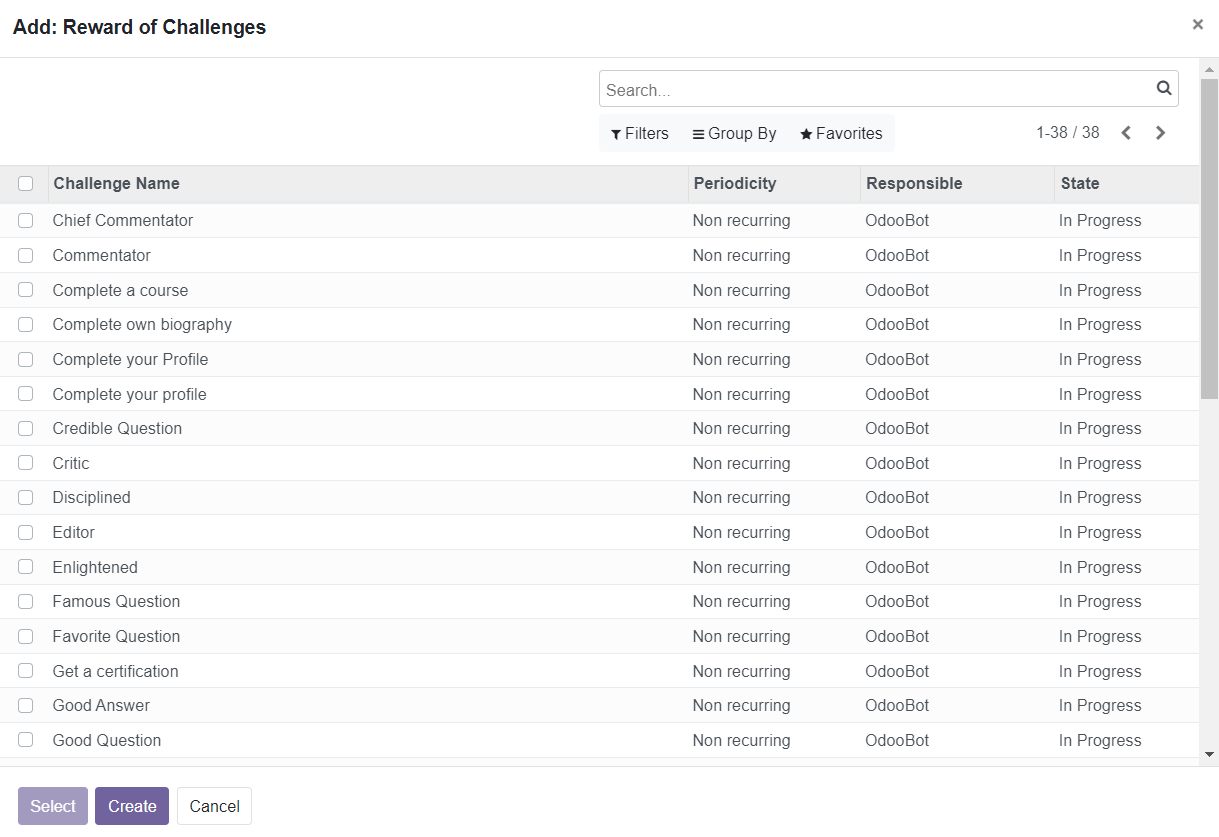Enable the Enlightened row checkbox
Image resolution: width=1219 pixels, height=837 pixels.
click(26, 567)
